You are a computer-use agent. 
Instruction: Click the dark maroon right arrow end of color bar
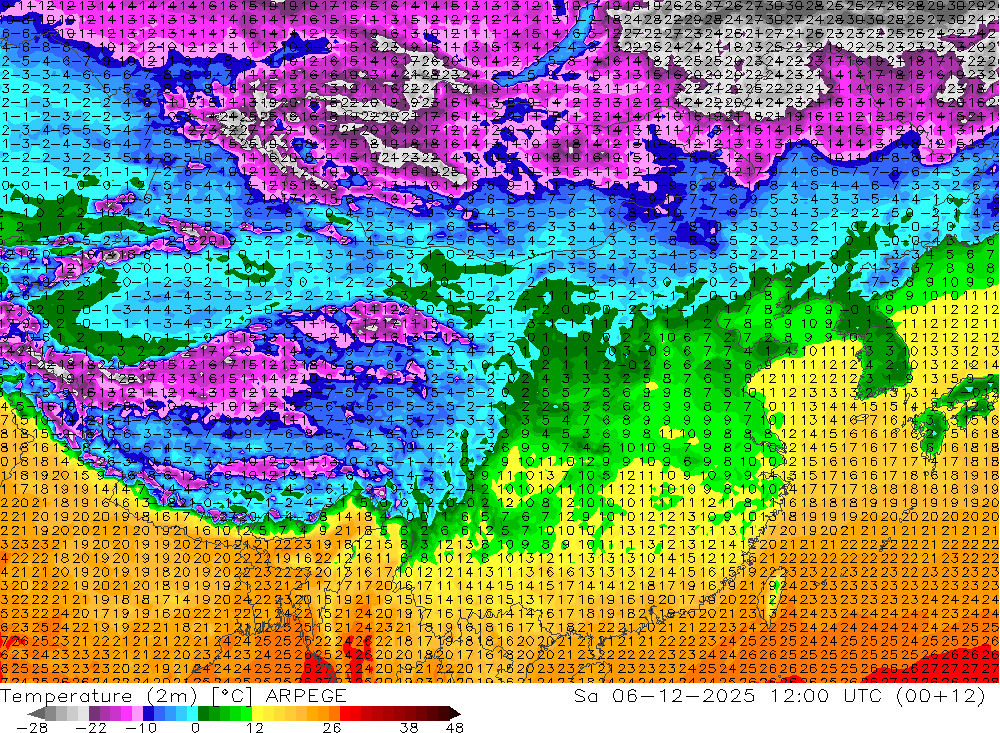click(x=455, y=713)
